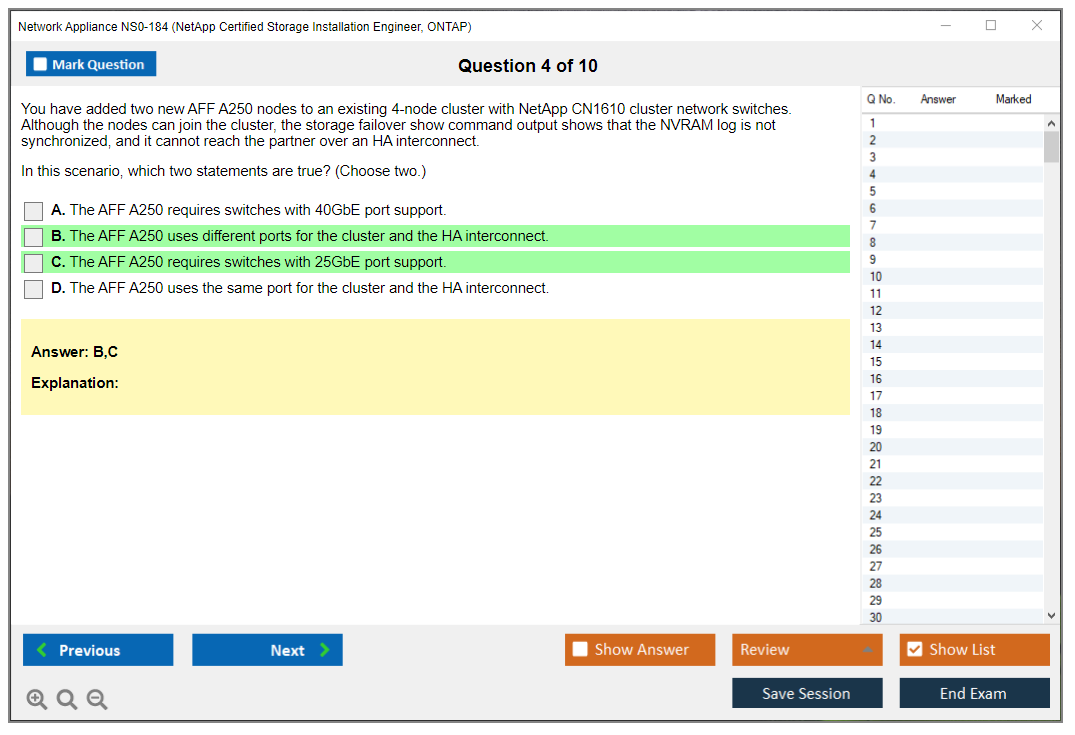
Task: Click the zoom reset magnifier icon
Action: 67,700
